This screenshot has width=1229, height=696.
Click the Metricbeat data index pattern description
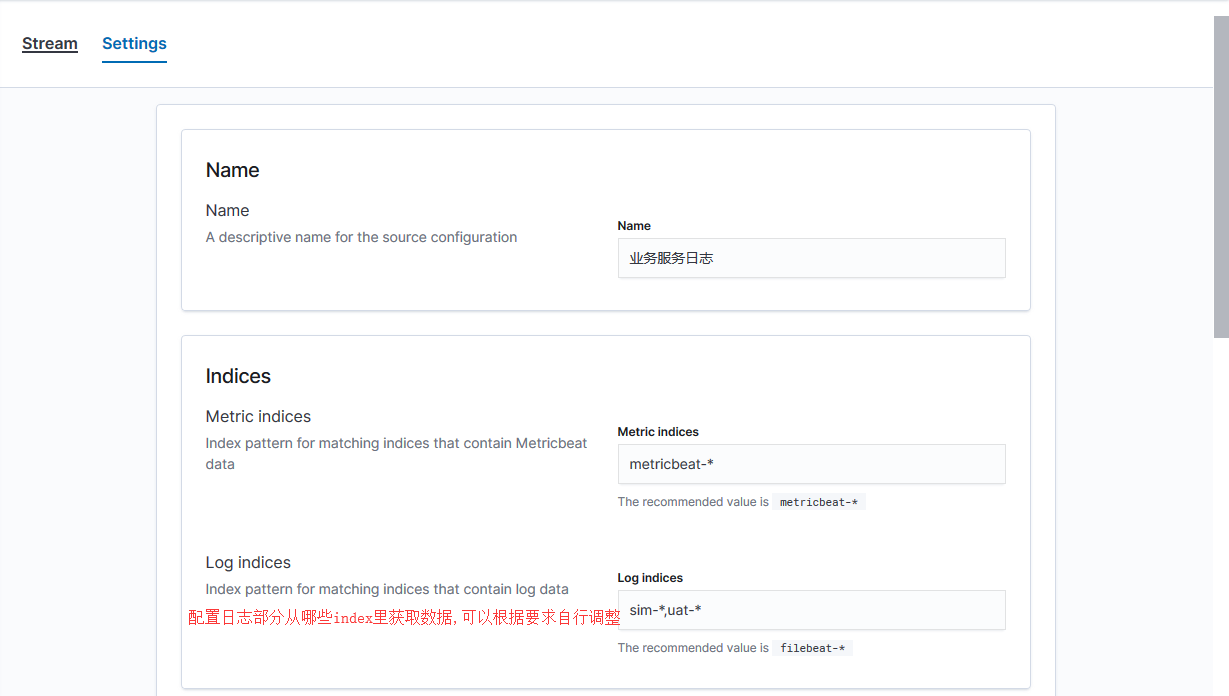click(396, 454)
